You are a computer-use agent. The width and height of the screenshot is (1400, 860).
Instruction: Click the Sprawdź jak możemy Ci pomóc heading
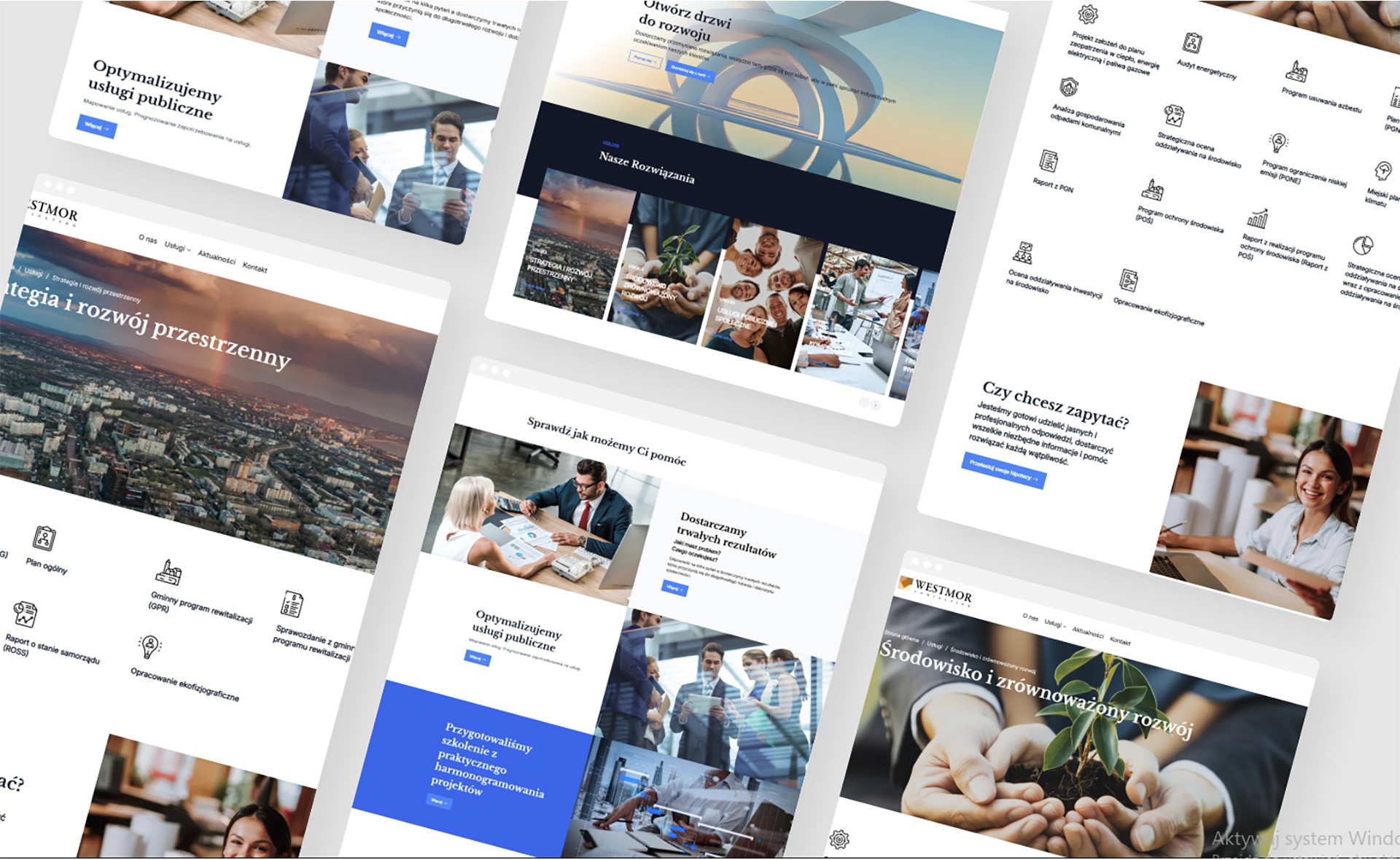607,441
